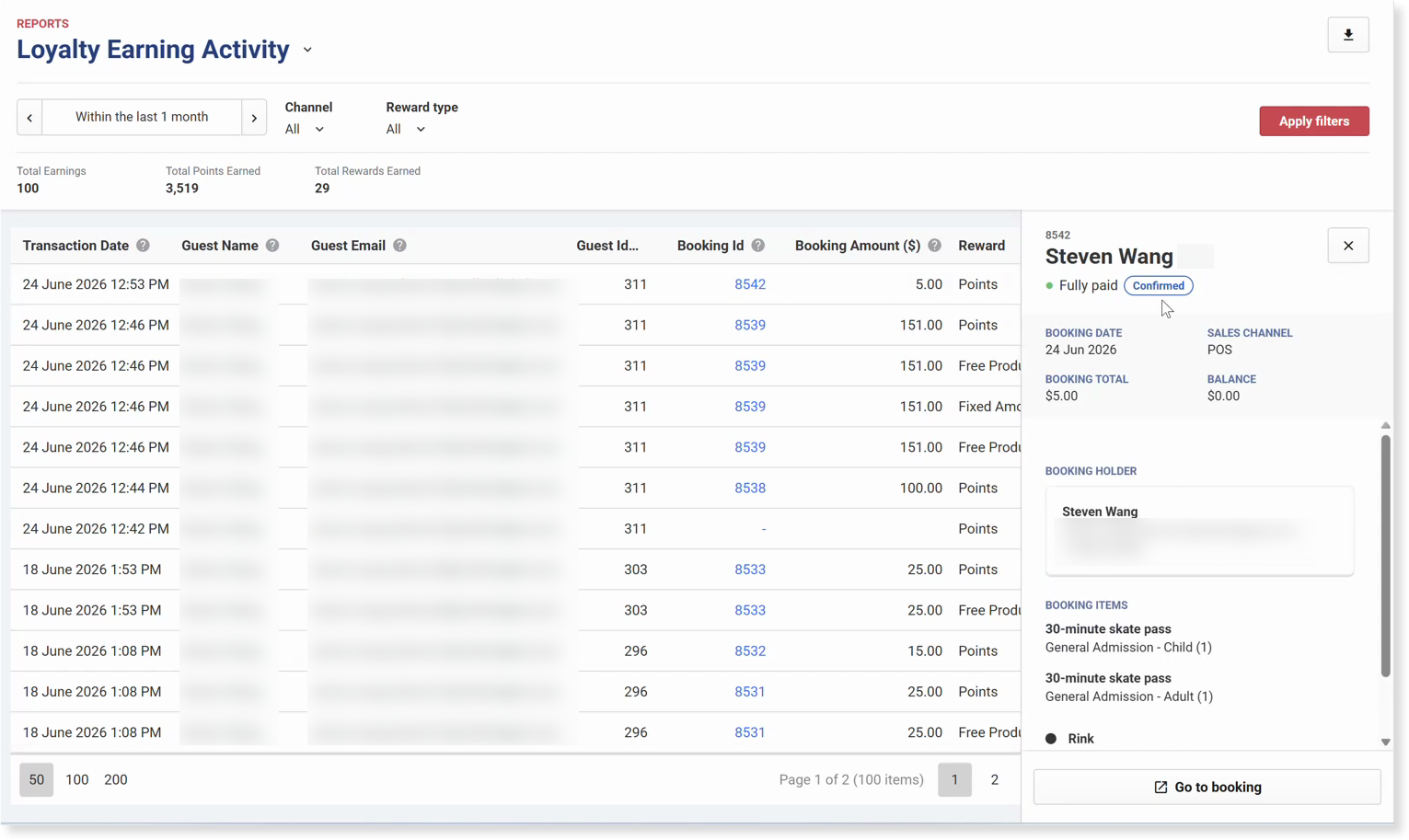Go to previous date range arrow
This screenshot has width=1409, height=840.
click(29, 118)
